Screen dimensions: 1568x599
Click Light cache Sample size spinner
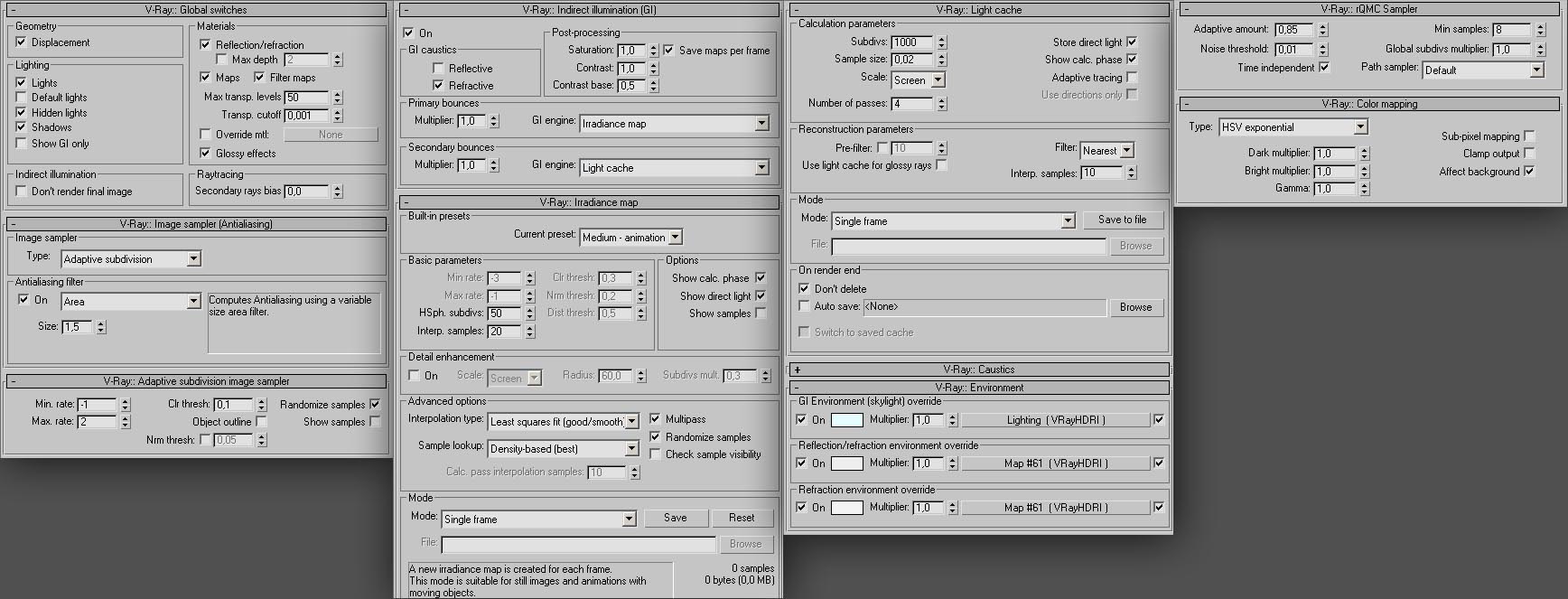941,60
